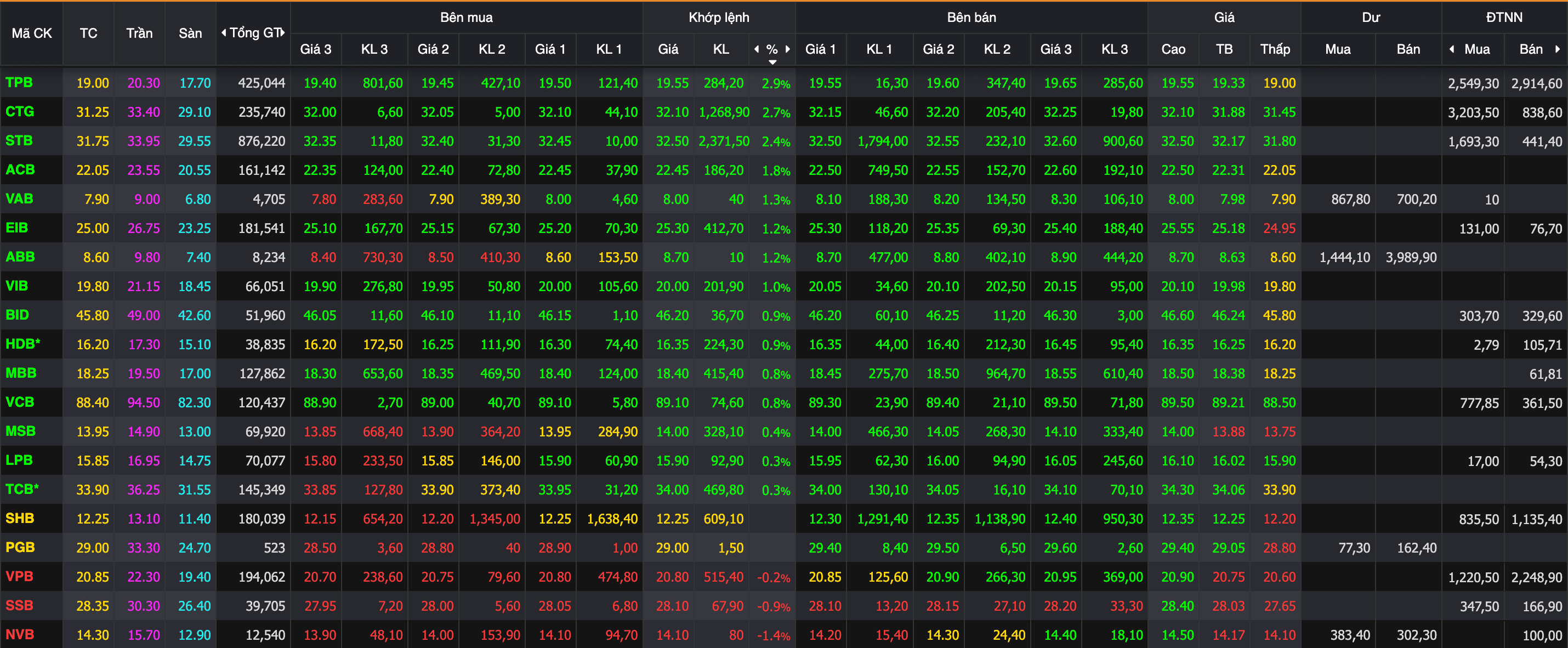Screen dimensions: 1568x648
Task: Open the VCB ticker symbol
Action: tap(20, 402)
